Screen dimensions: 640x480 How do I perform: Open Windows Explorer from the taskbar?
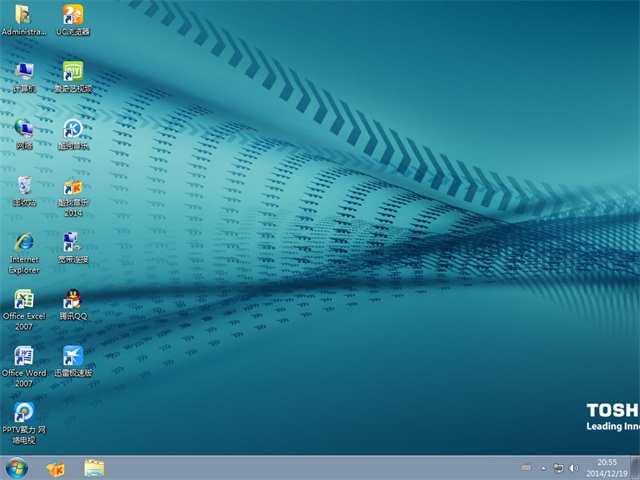point(94,467)
